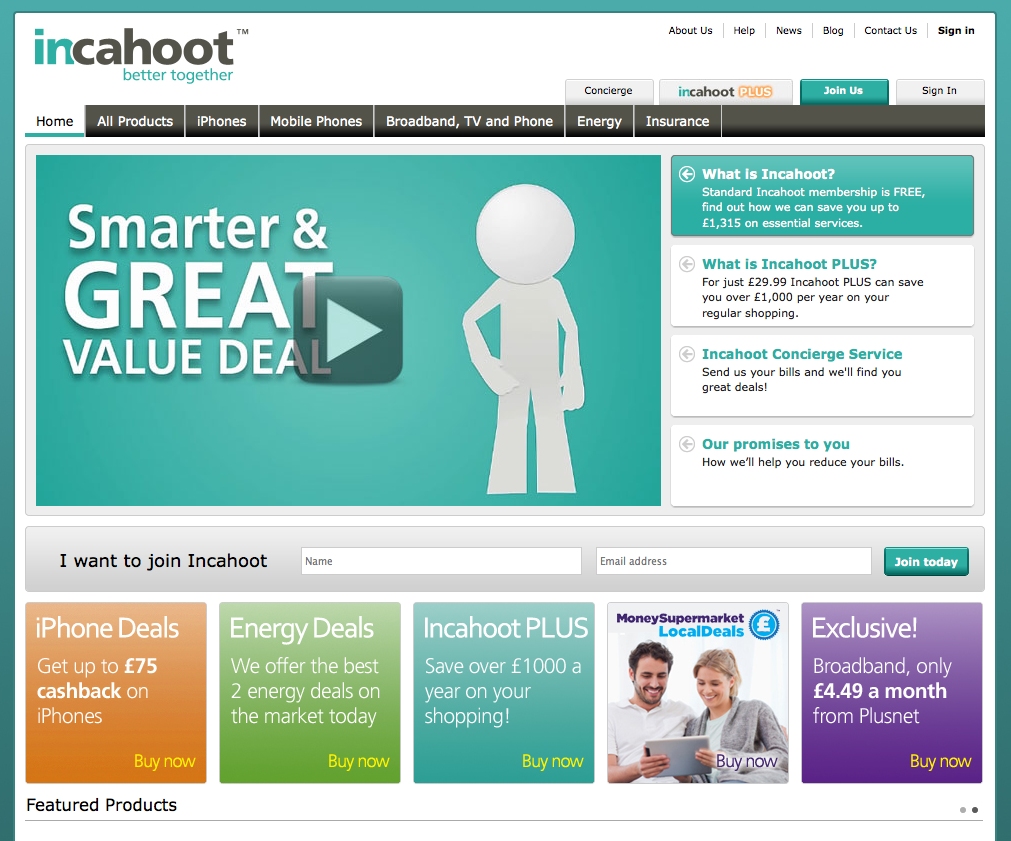1011x841 pixels.
Task: Open the Energy nav menu item
Action: pos(599,121)
